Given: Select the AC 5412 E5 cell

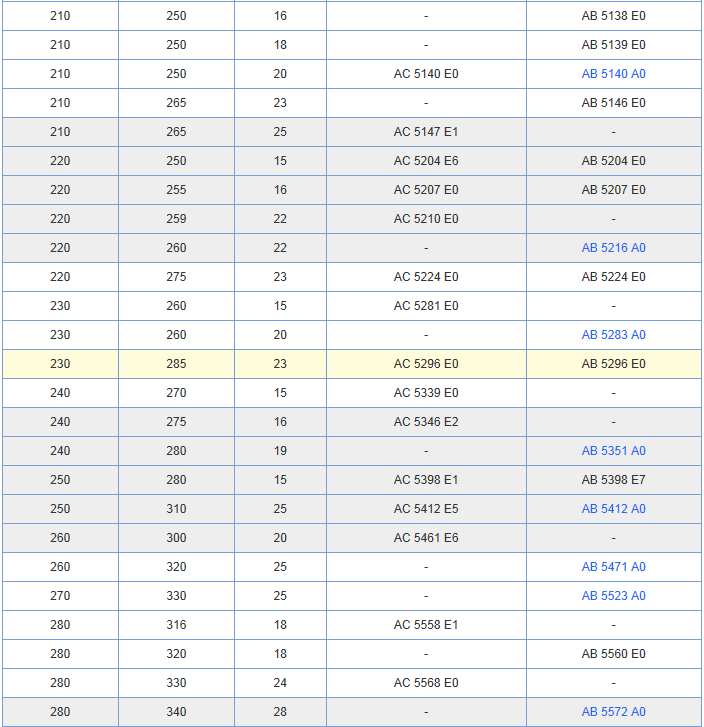Looking at the screenshot, I should pos(426,509).
